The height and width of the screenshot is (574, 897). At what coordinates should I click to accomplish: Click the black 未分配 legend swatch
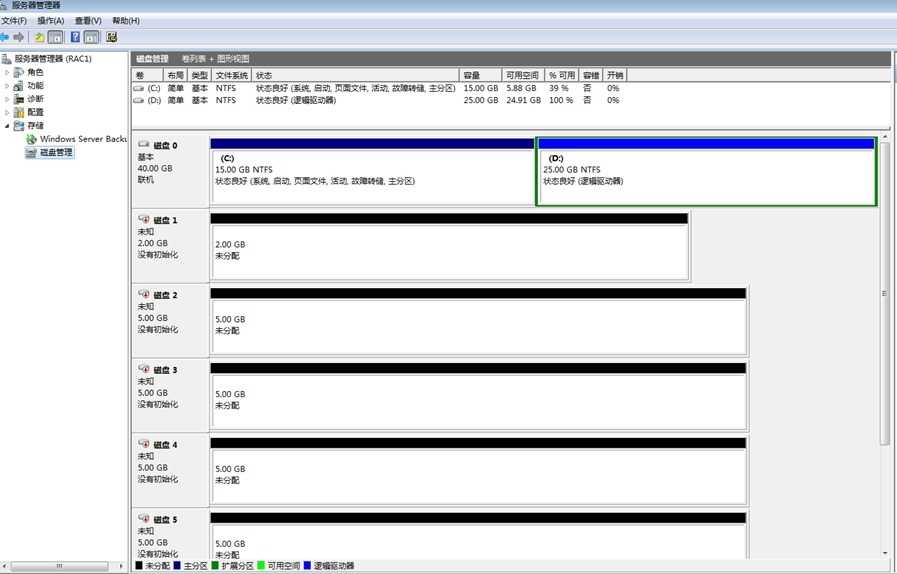(x=138, y=565)
